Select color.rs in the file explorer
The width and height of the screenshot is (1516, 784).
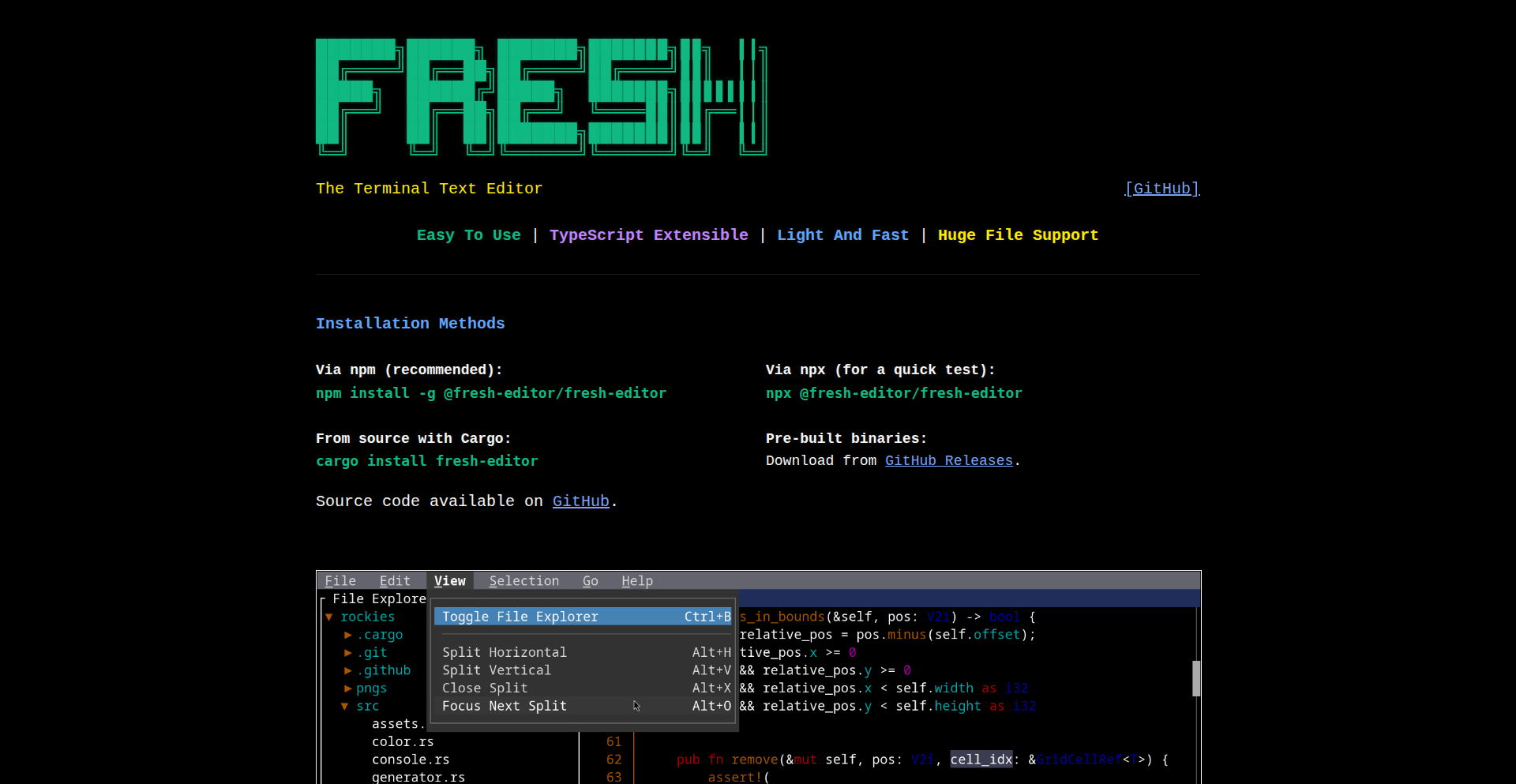[403, 742]
